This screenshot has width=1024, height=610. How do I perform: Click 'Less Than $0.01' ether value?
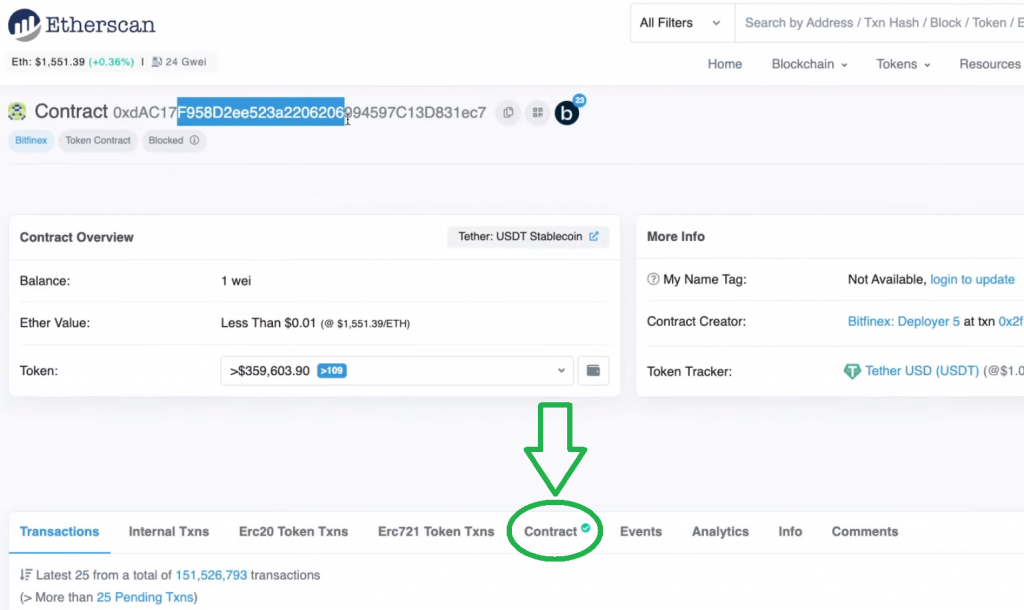click(268, 323)
